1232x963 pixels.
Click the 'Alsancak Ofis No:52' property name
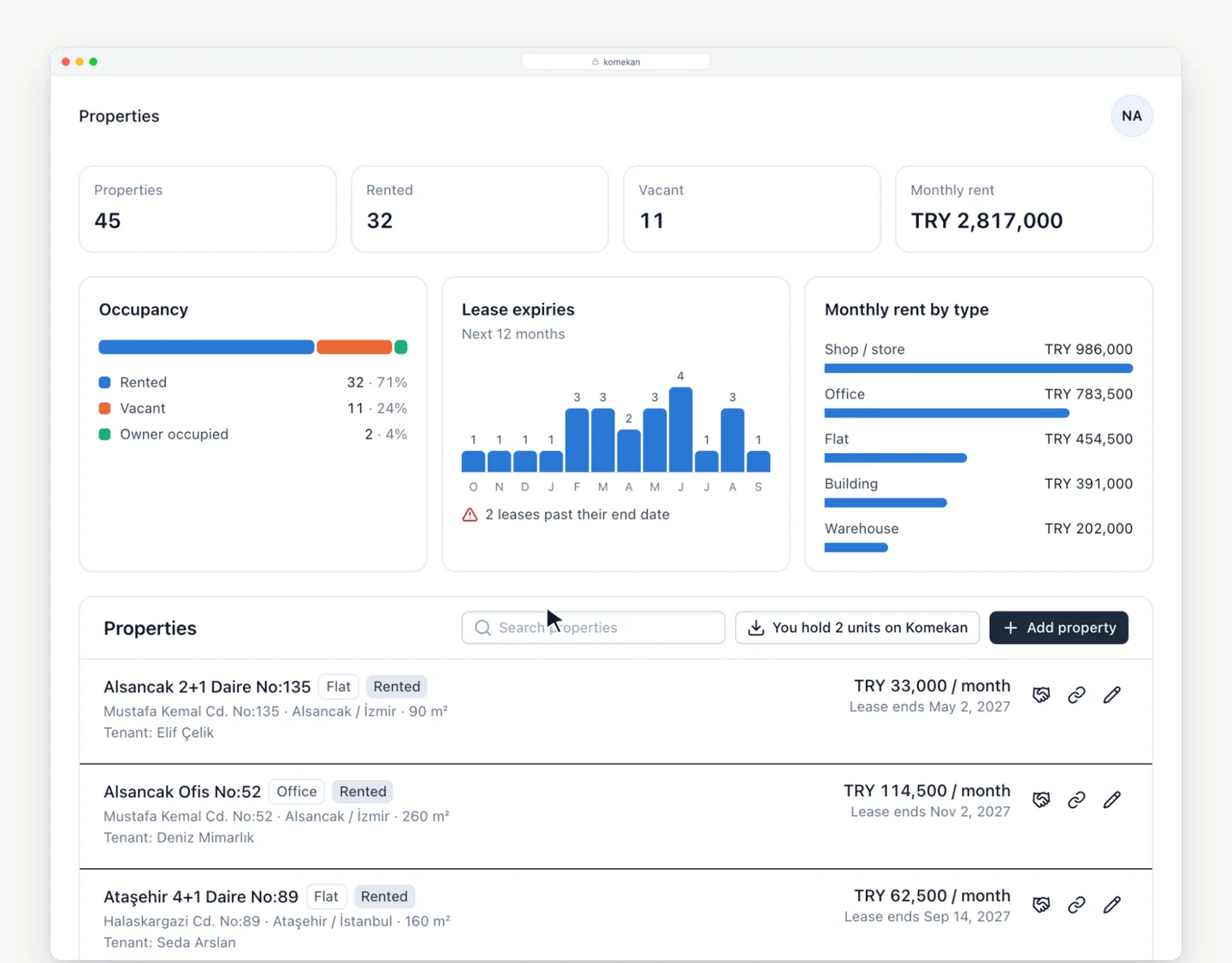coord(182,792)
